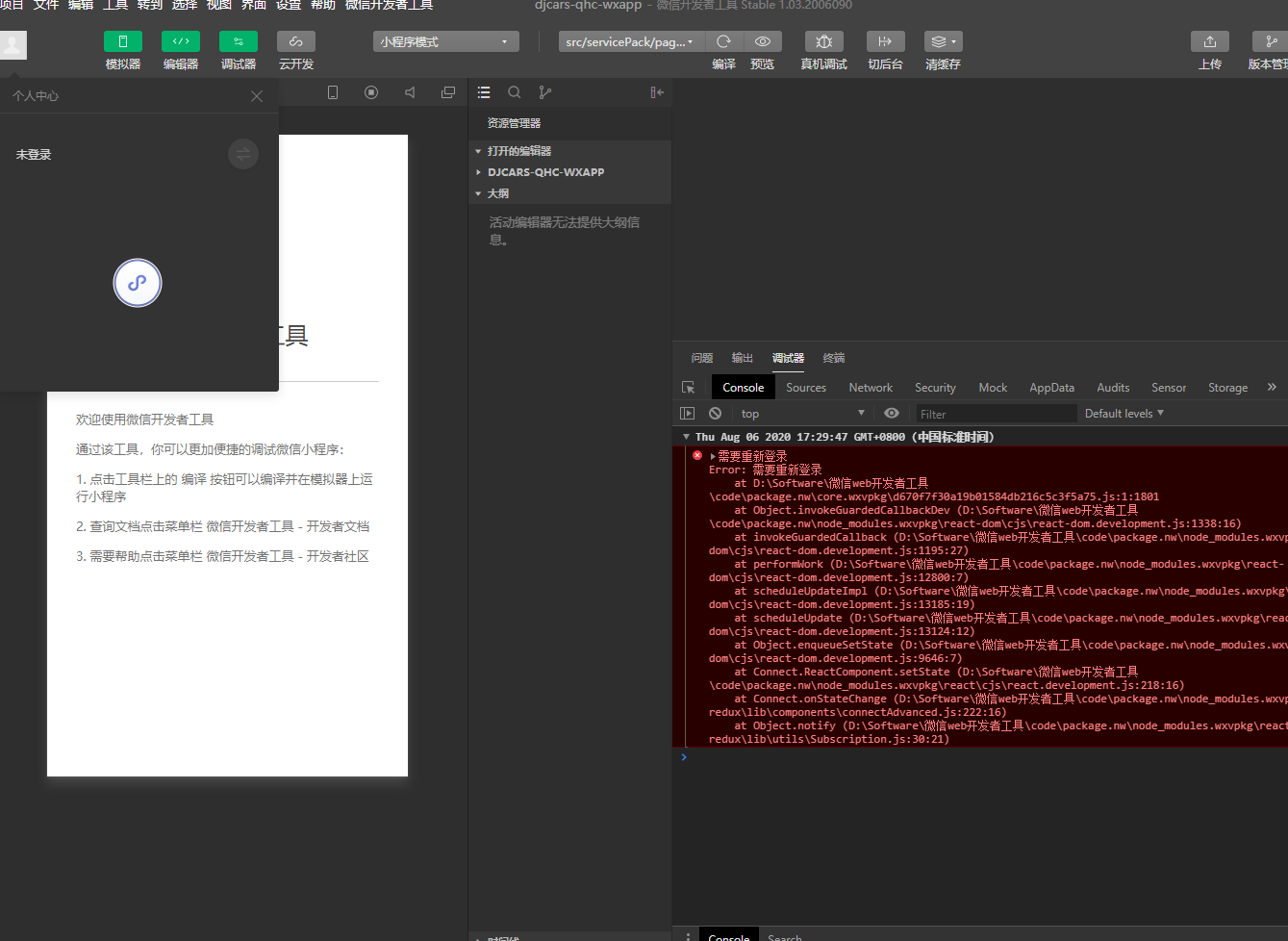Screen dimensions: 1288x941
Task: Toggle the simulator mute speaker icon
Action: (410, 92)
